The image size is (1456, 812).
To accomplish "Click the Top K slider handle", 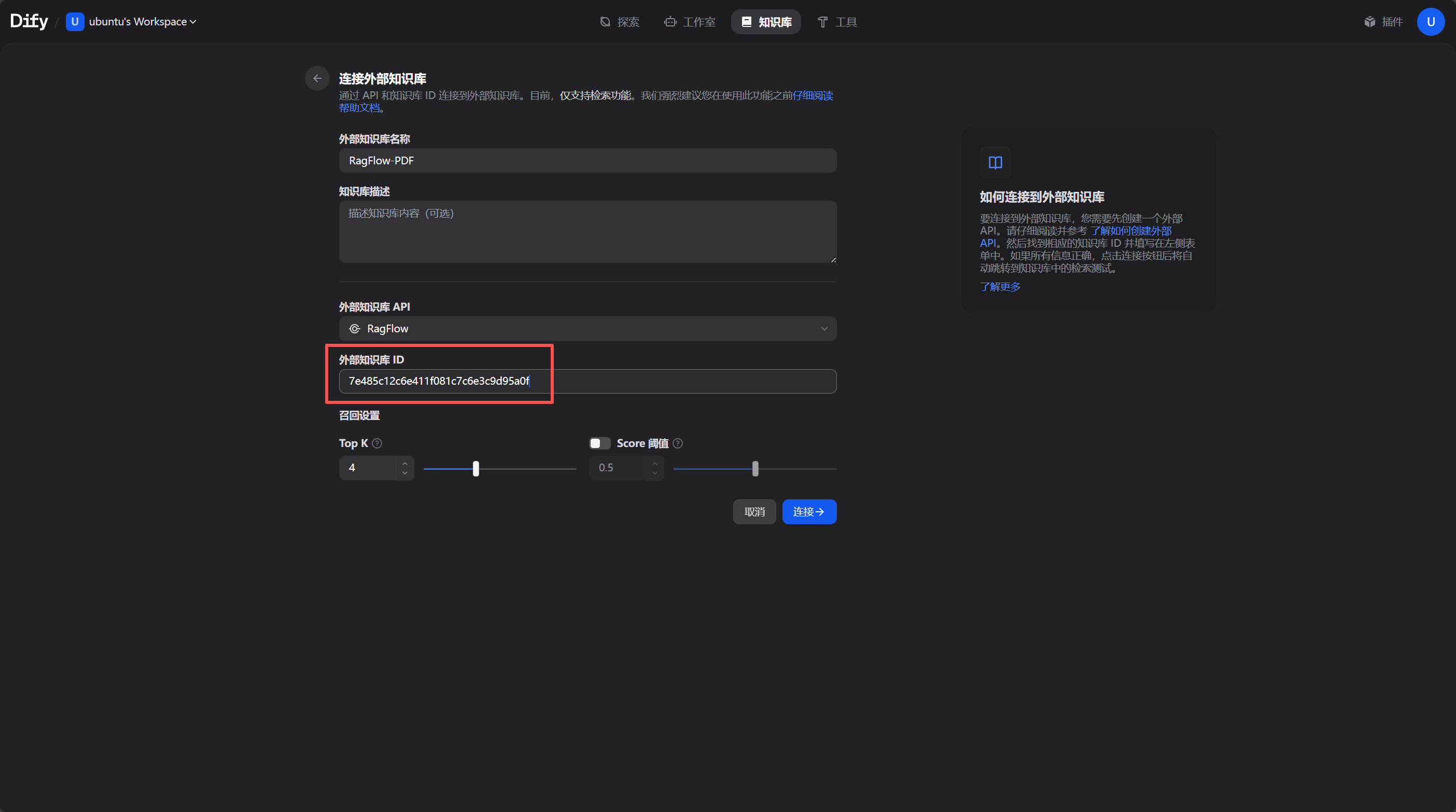I will point(476,469).
